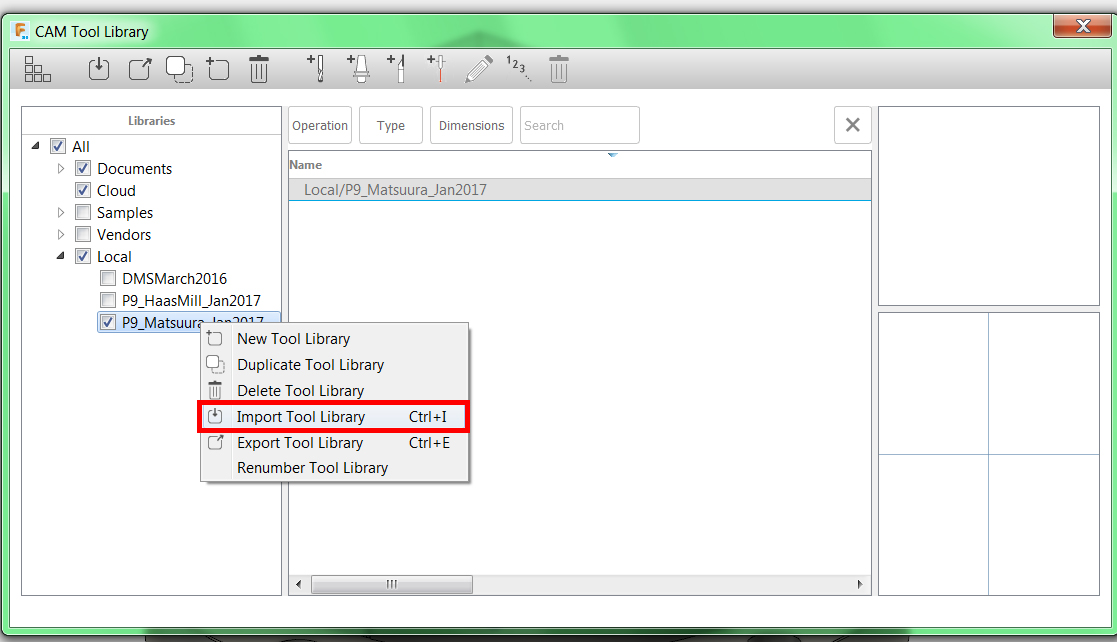Screen dimensions: 1117x642
Task: Click the Import tool library toolbar icon
Action: (99, 69)
